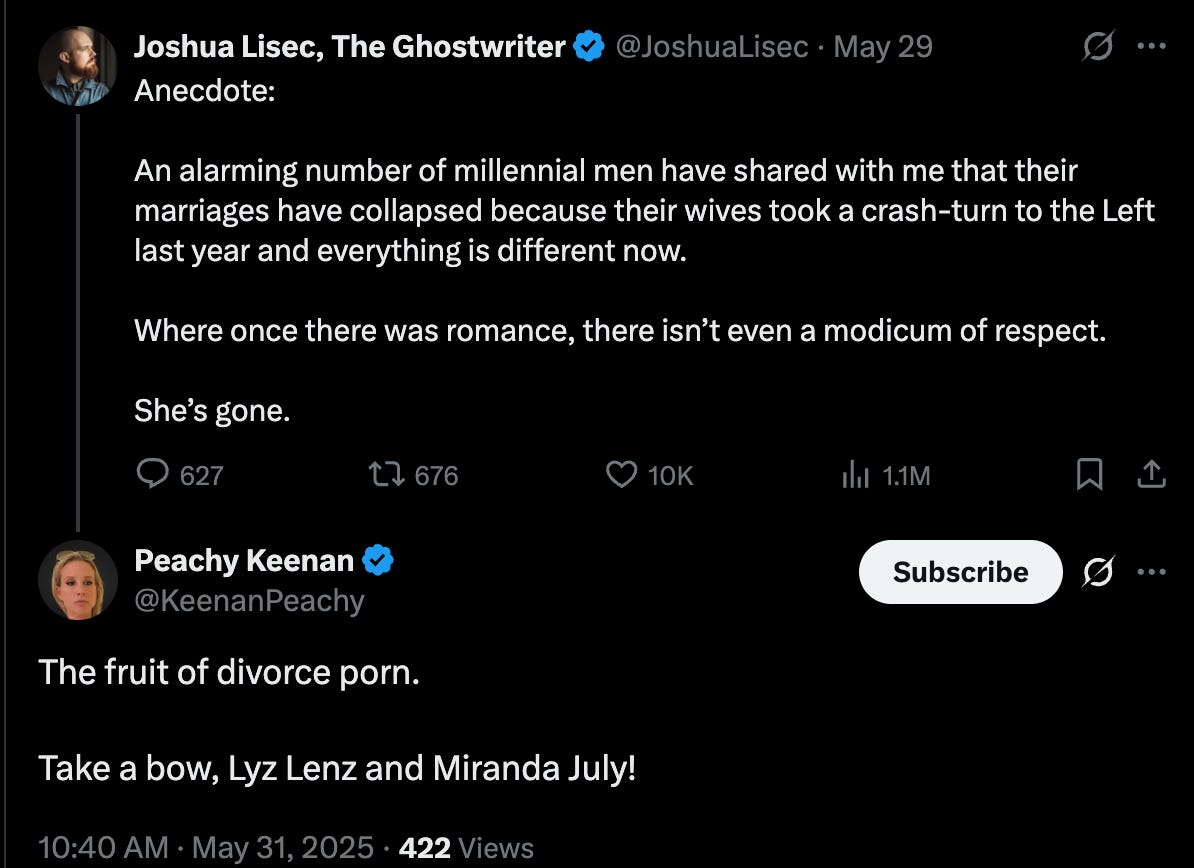Open the May 29 post timestamp
1194x868 pixels.
(x=883, y=46)
